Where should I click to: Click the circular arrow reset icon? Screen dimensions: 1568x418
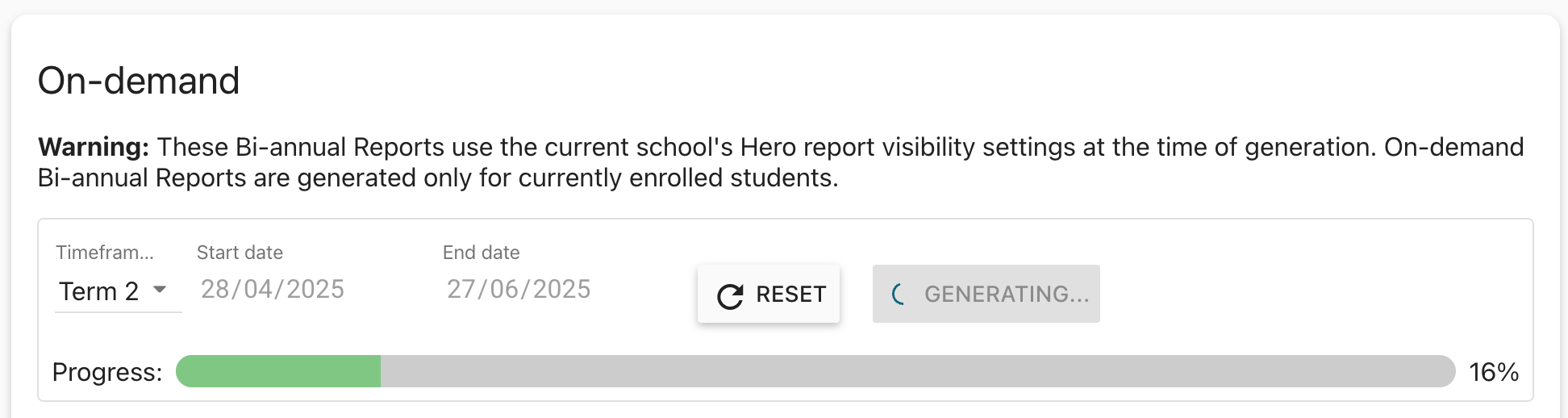730,296
